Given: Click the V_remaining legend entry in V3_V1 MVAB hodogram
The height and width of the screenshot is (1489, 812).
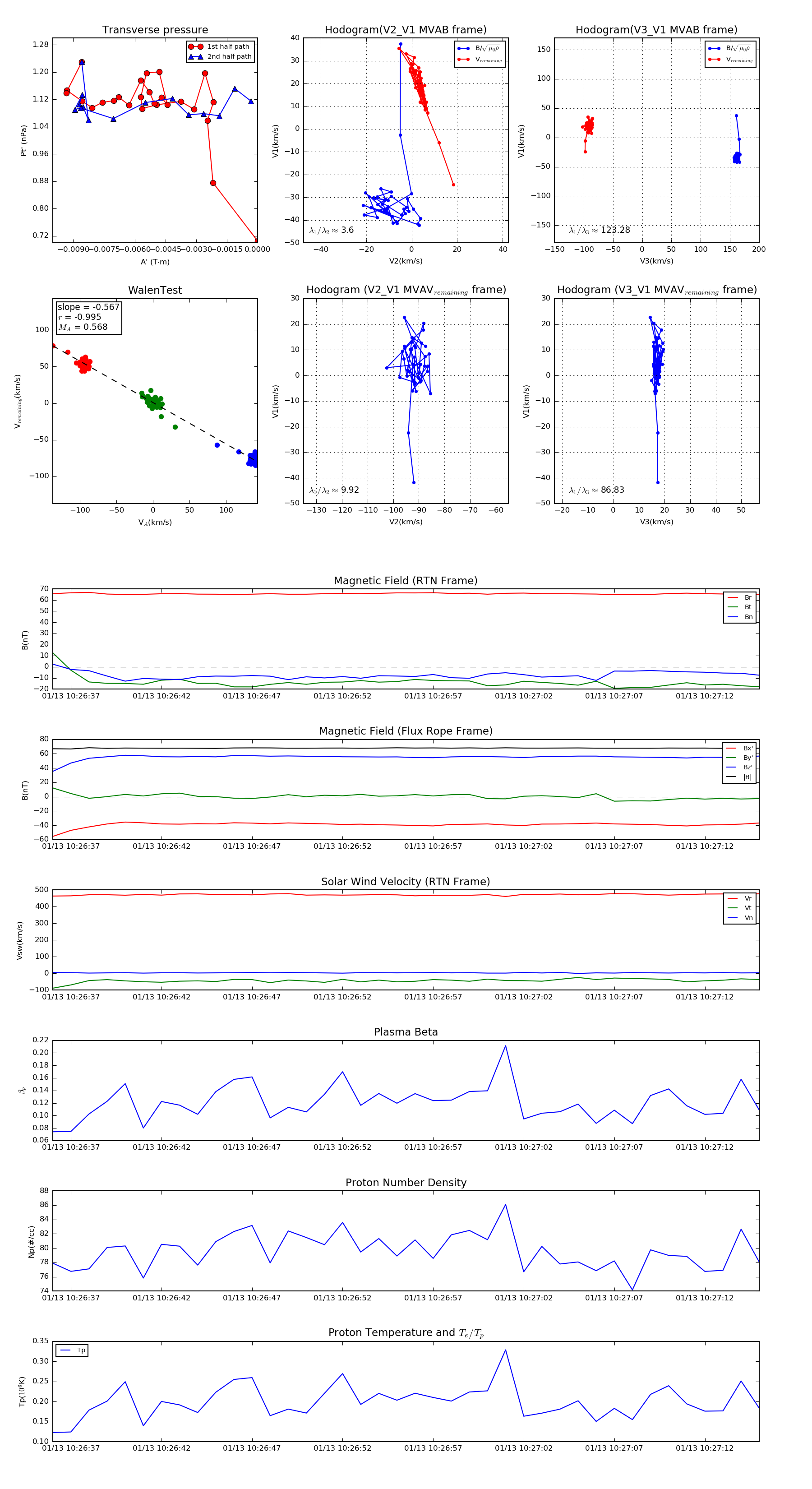Looking at the screenshot, I should 730,60.
